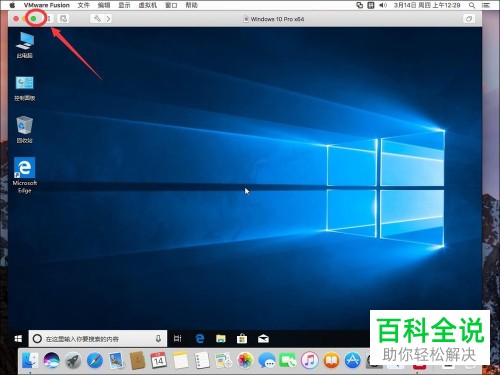Open the 文件 menu
500x375 pixels.
click(x=84, y=5)
